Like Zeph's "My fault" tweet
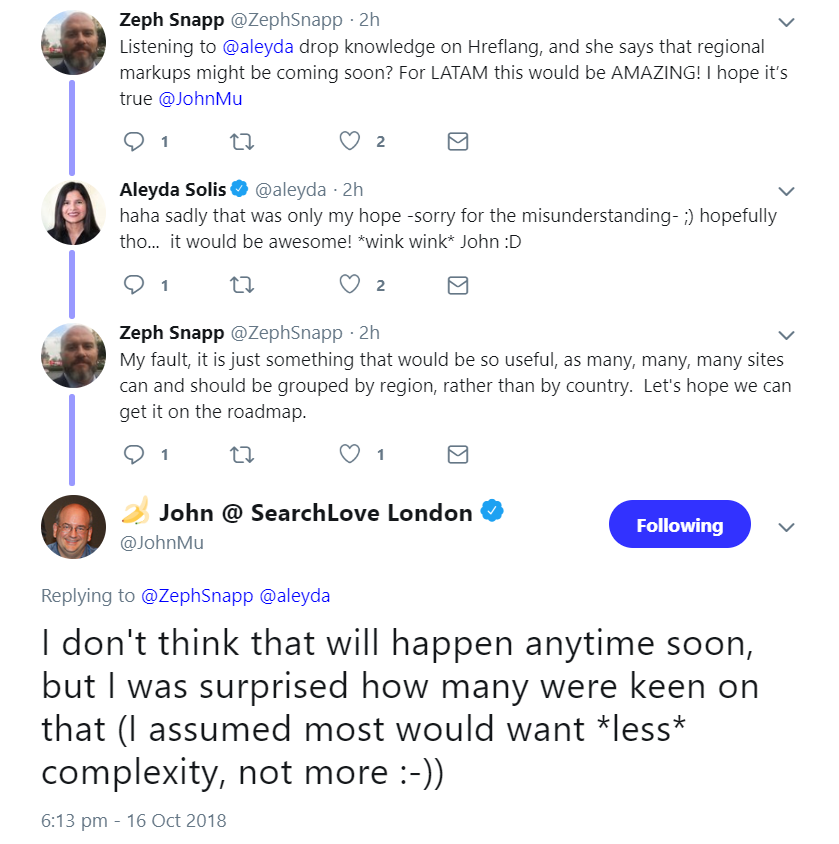Viewport: 839px width, 844px height. point(349,455)
